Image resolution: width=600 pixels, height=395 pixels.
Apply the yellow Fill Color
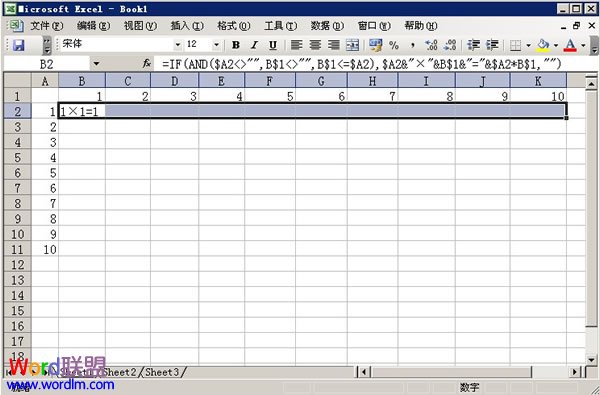[543, 46]
